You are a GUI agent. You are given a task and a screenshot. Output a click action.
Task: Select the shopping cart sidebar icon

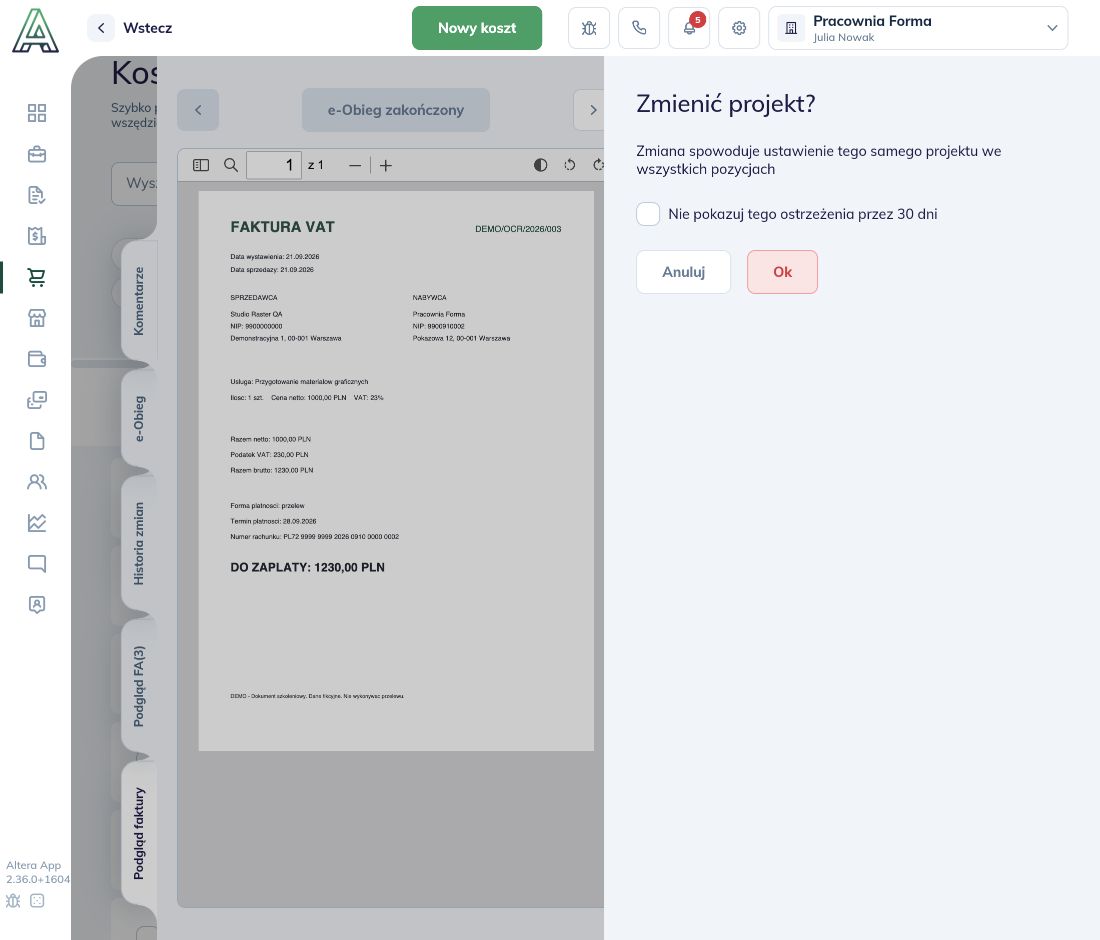[x=36, y=277]
